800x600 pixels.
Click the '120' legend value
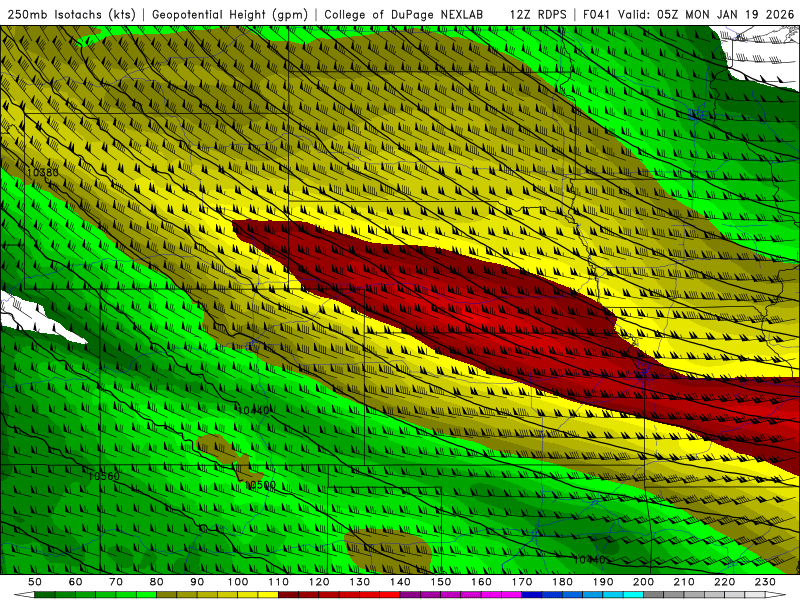[319, 582]
